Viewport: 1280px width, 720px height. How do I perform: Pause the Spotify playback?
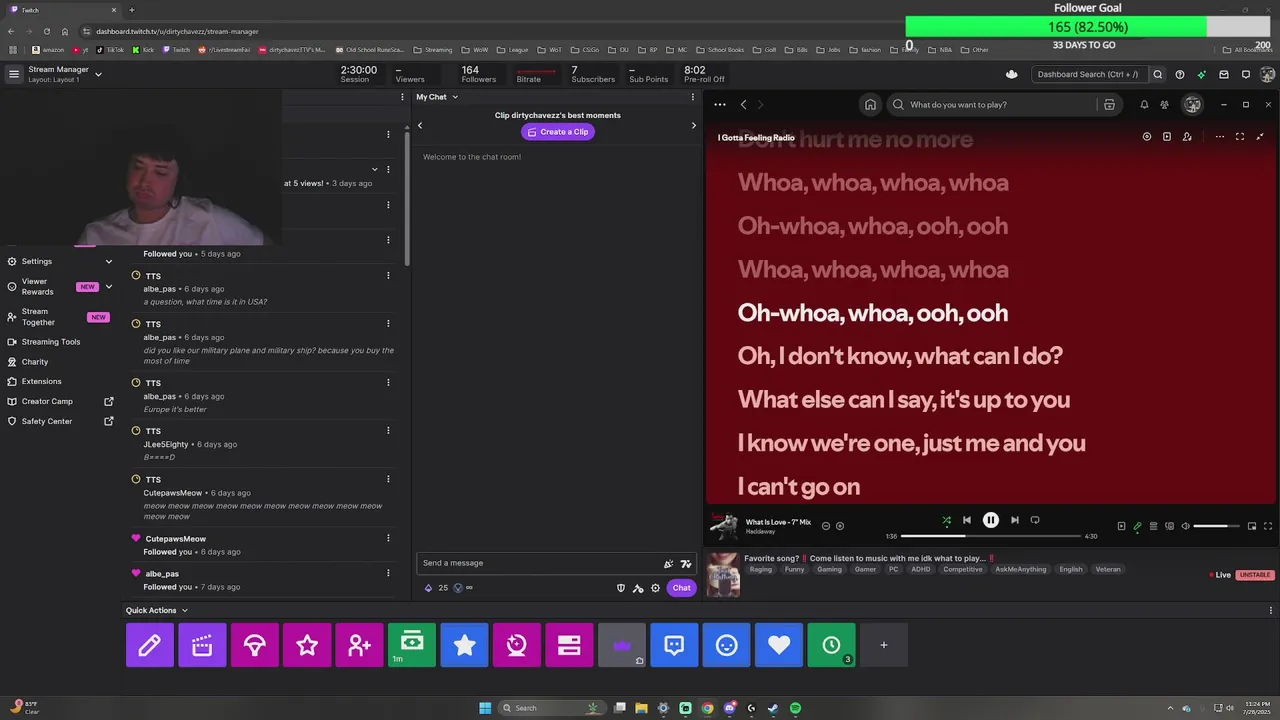[990, 520]
